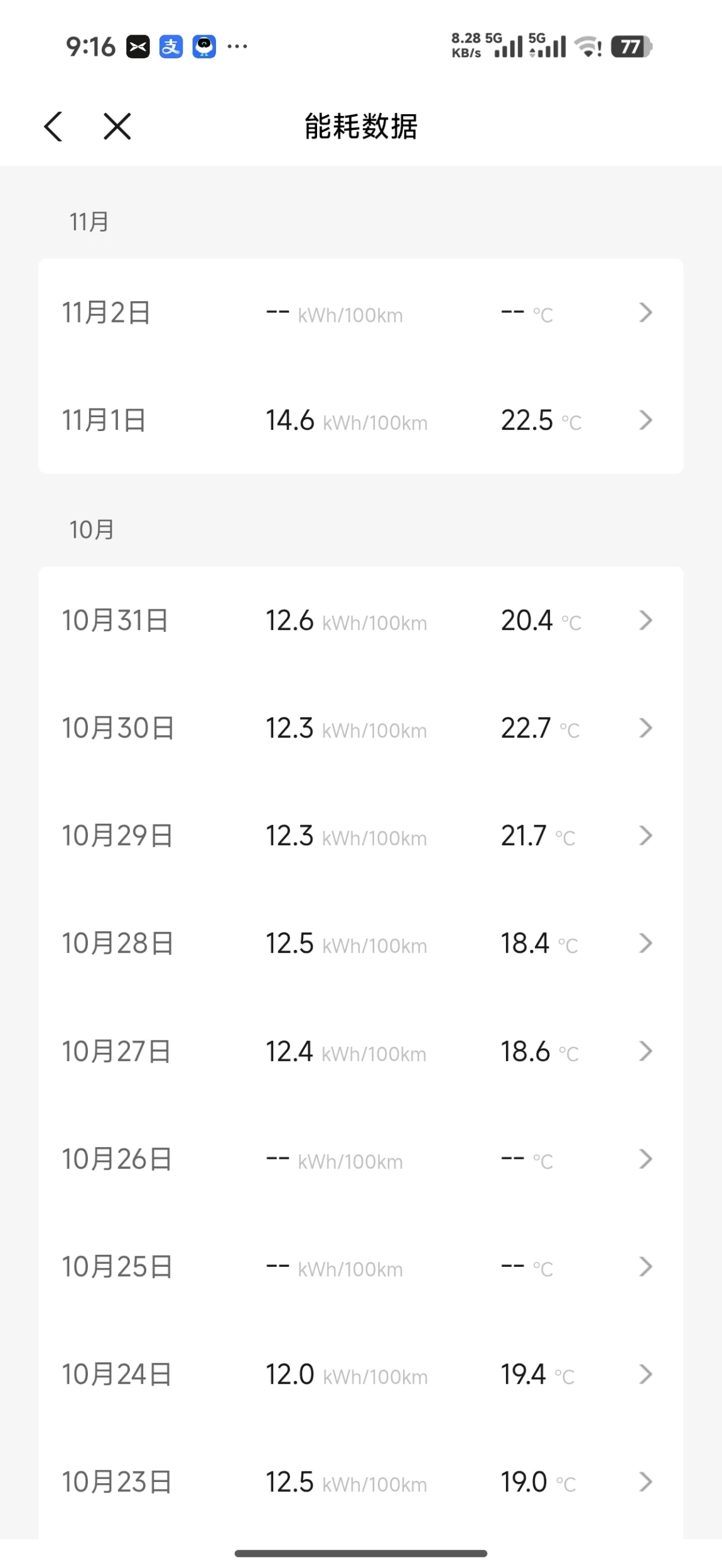View the 10月27日 chevron for details

[645, 1051]
